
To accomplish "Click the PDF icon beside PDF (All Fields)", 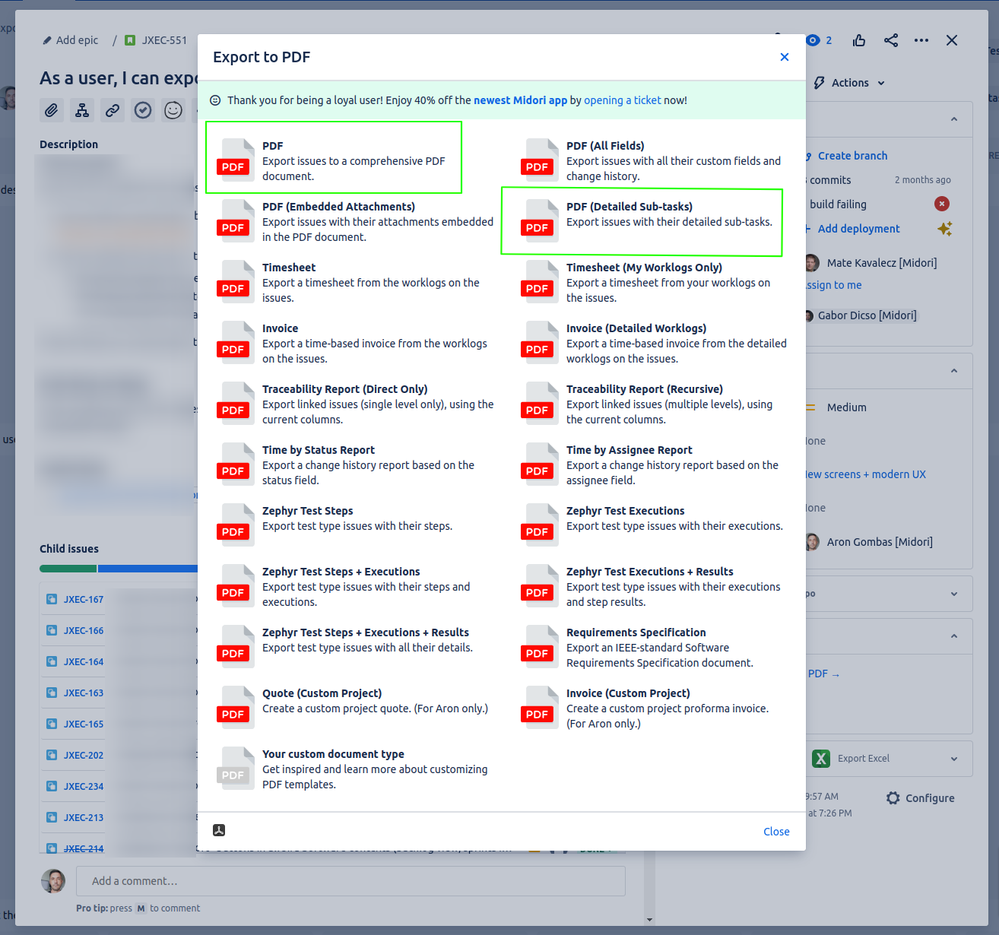I will [540, 161].
